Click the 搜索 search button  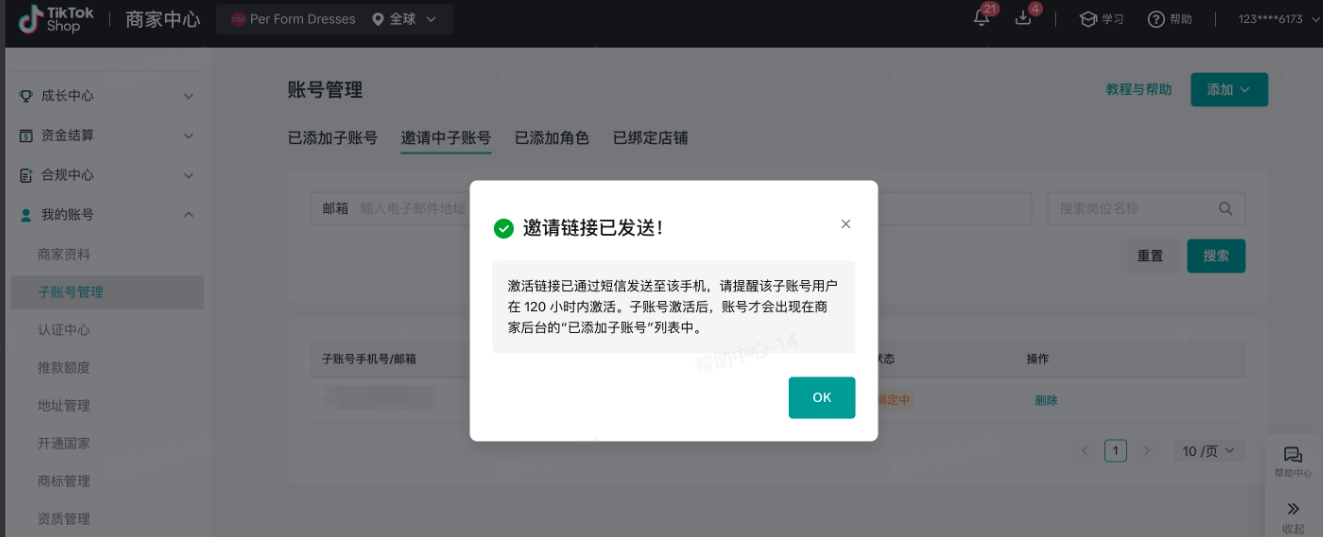coord(1216,256)
